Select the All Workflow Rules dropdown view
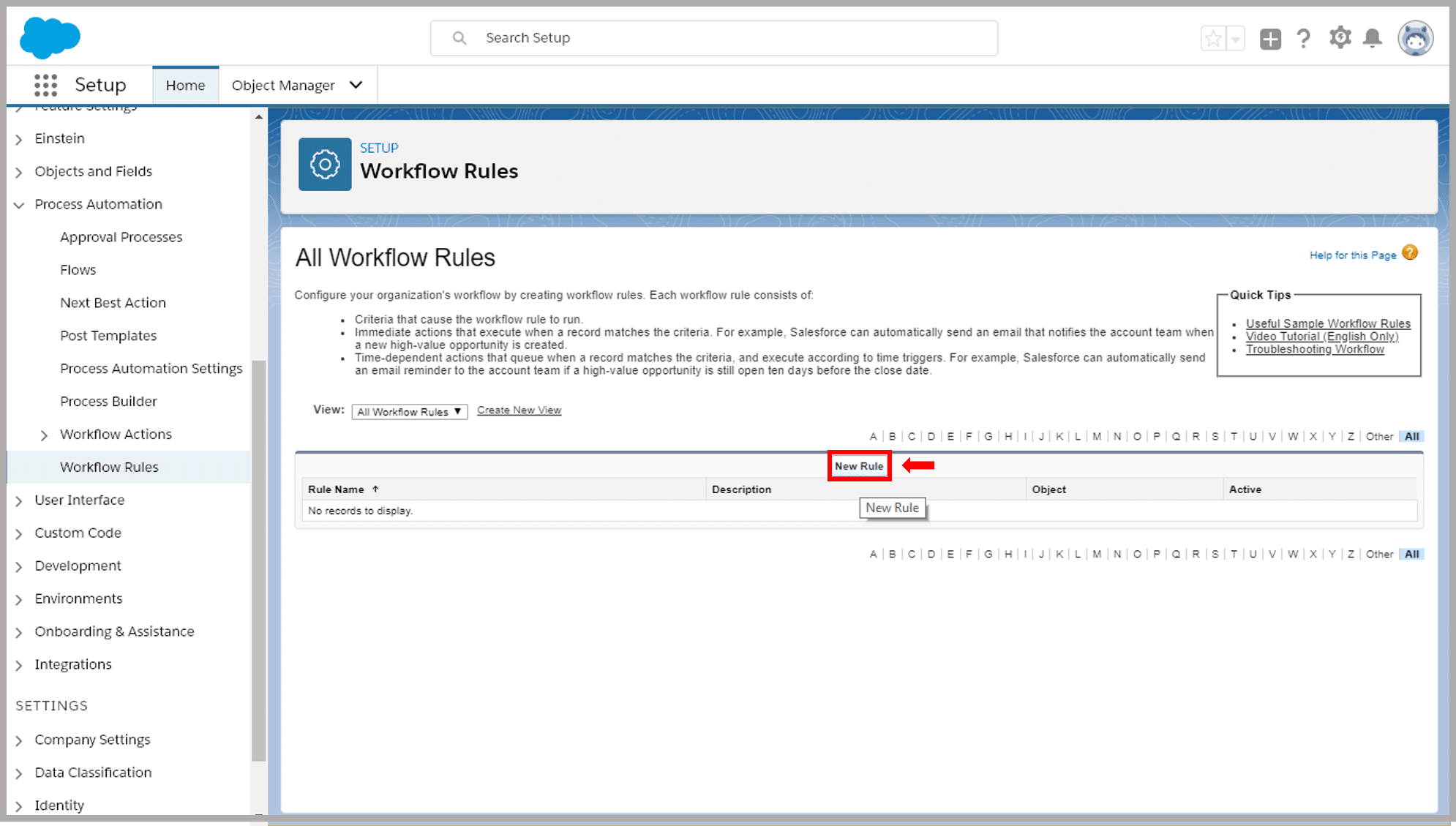1456x826 pixels. coord(410,410)
